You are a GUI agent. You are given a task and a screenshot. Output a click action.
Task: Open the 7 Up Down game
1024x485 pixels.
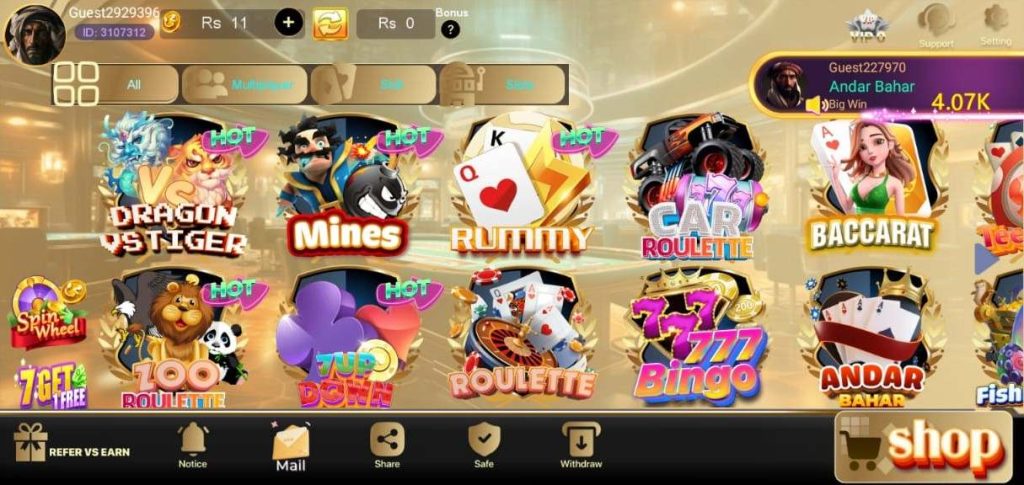coord(347,337)
